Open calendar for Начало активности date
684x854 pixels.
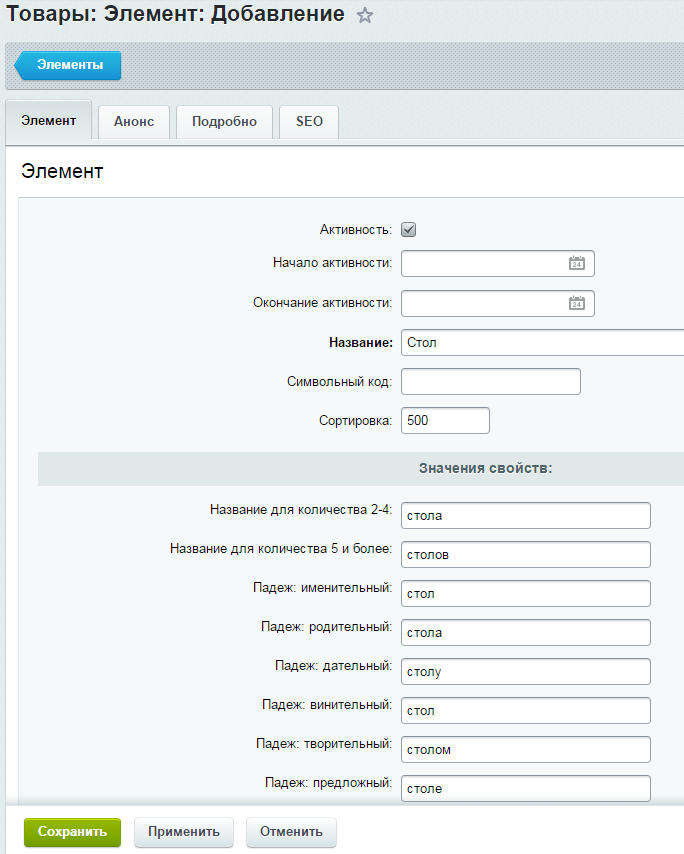577,264
